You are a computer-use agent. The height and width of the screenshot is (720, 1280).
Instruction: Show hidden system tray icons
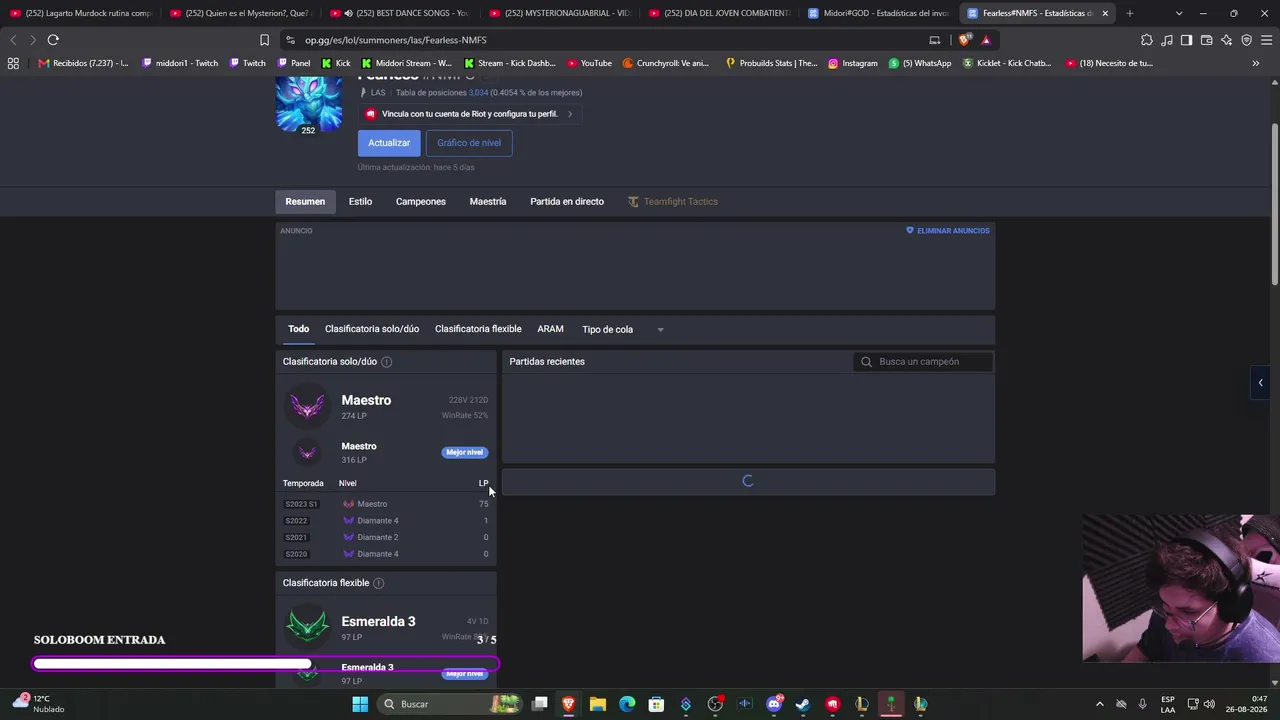coord(1099,704)
